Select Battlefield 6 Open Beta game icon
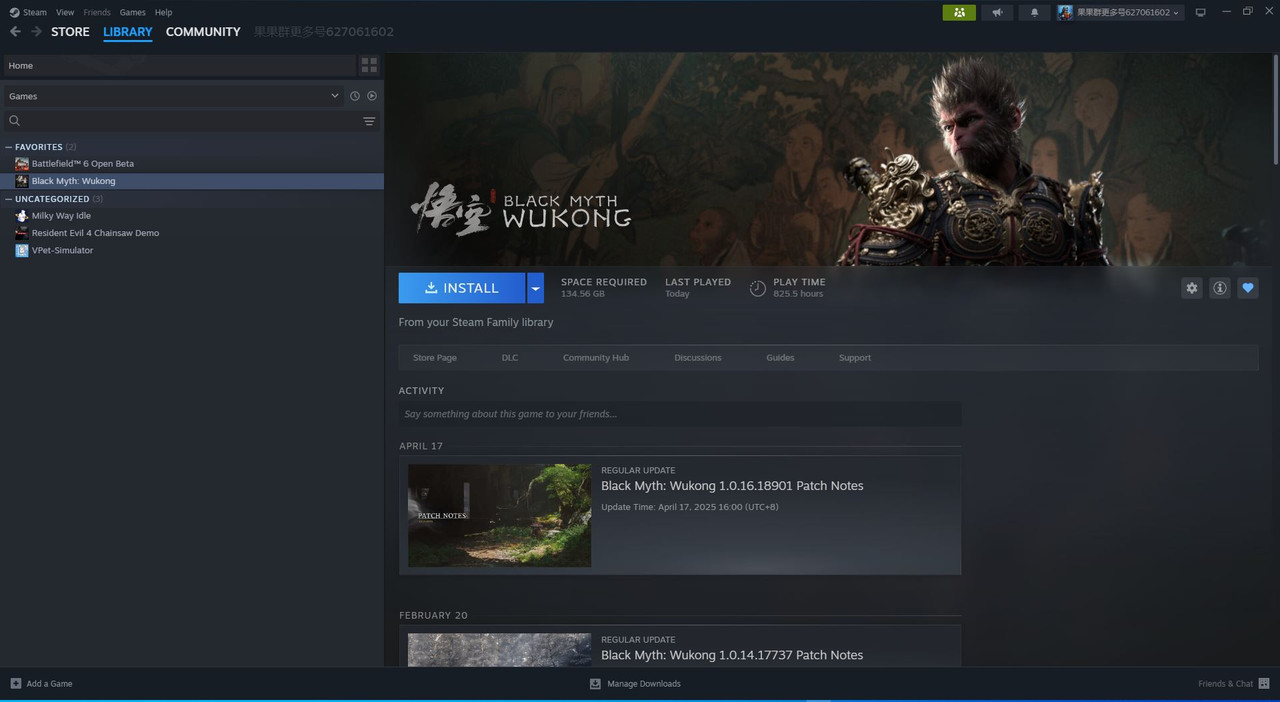Image resolution: width=1280 pixels, height=702 pixels. pos(22,163)
